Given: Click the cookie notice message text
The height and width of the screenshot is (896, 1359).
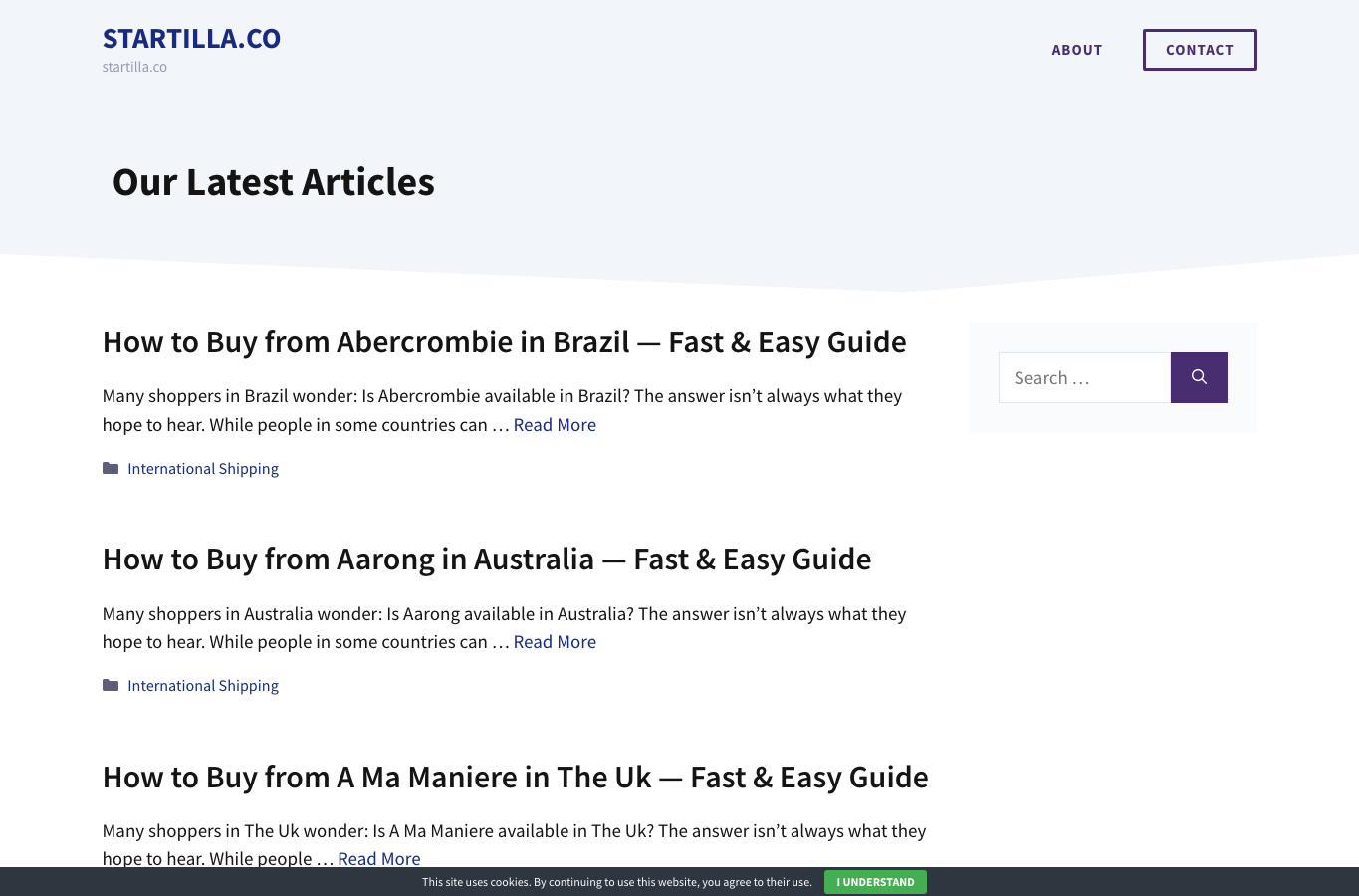Looking at the screenshot, I should (x=617, y=882).
